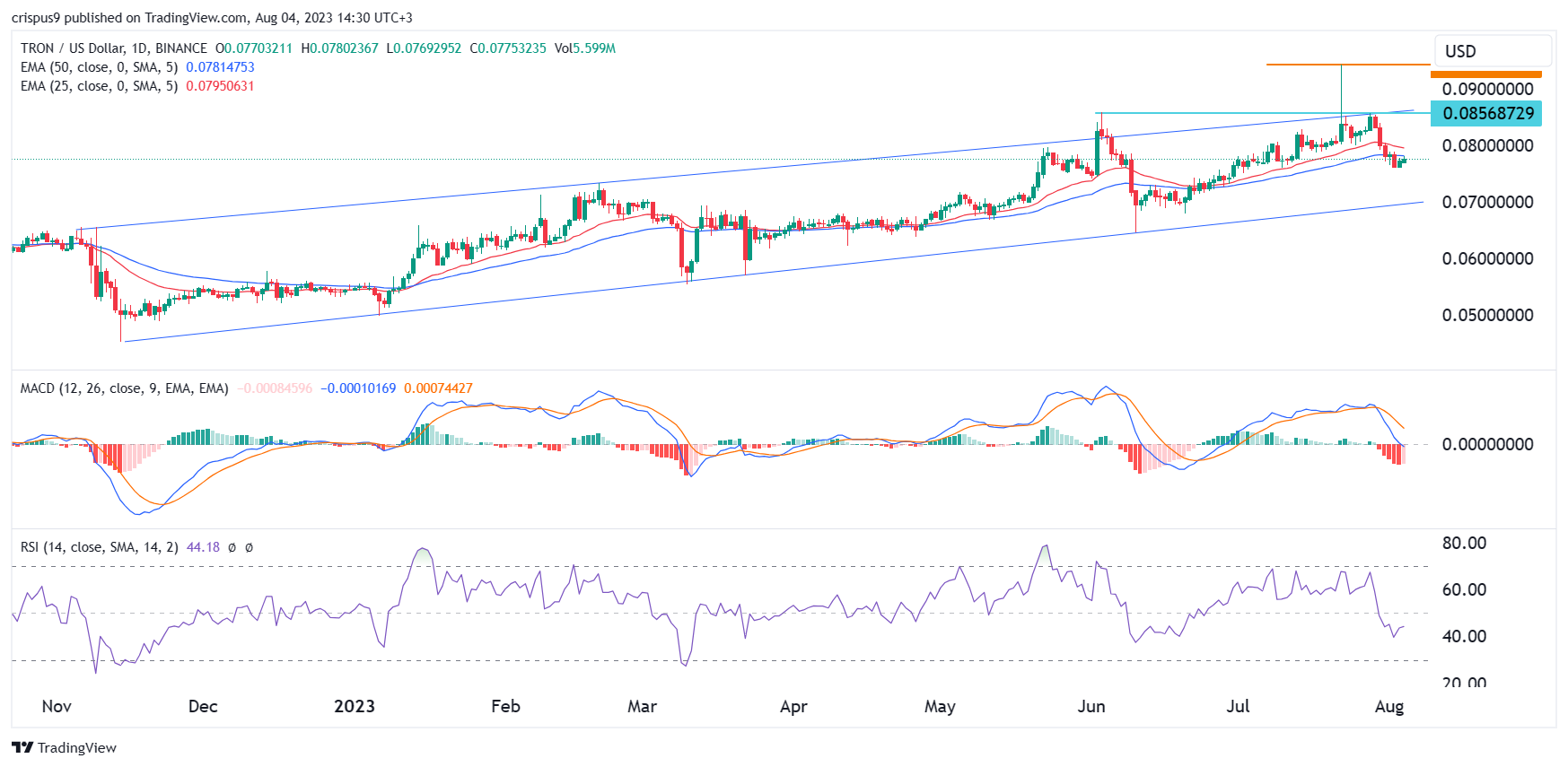Image resolution: width=1568 pixels, height=767 pixels.
Task: Click the RSI 40.00 axis label
Action: [x=1464, y=636]
